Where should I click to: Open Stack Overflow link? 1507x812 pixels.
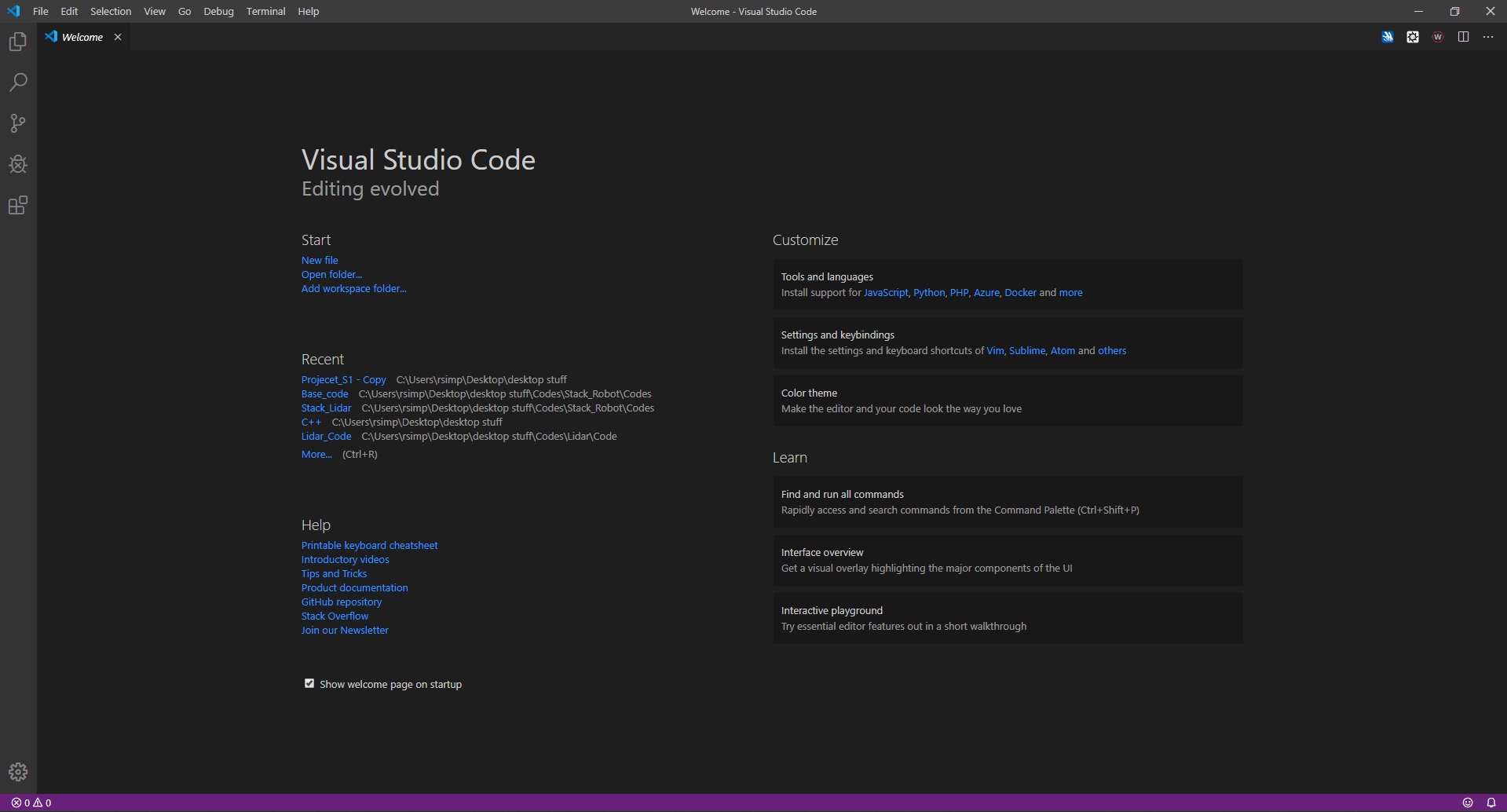tap(335, 616)
